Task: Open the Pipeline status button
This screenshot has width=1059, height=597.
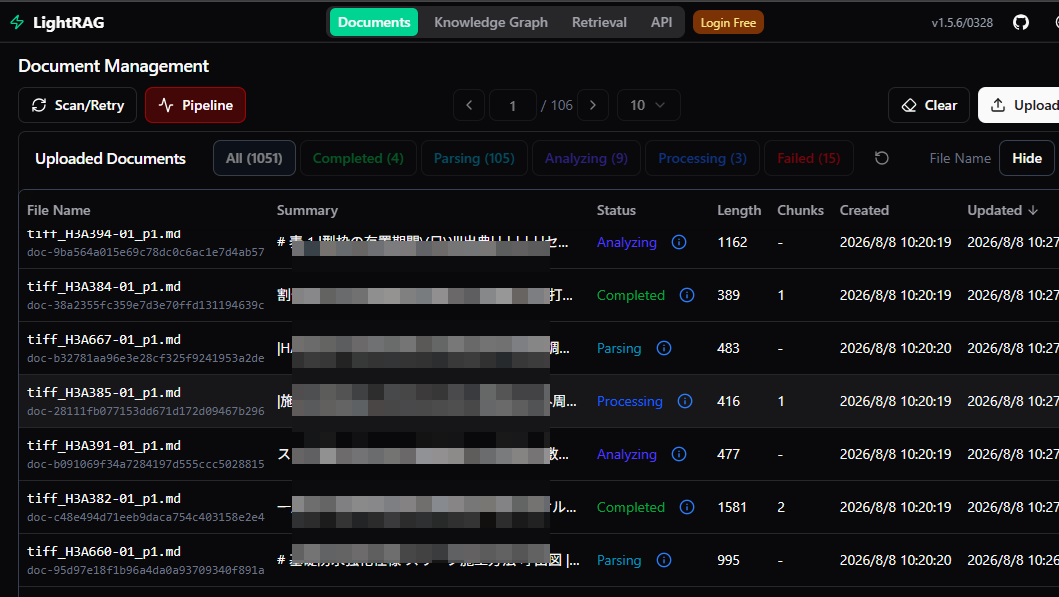Action: (195, 105)
